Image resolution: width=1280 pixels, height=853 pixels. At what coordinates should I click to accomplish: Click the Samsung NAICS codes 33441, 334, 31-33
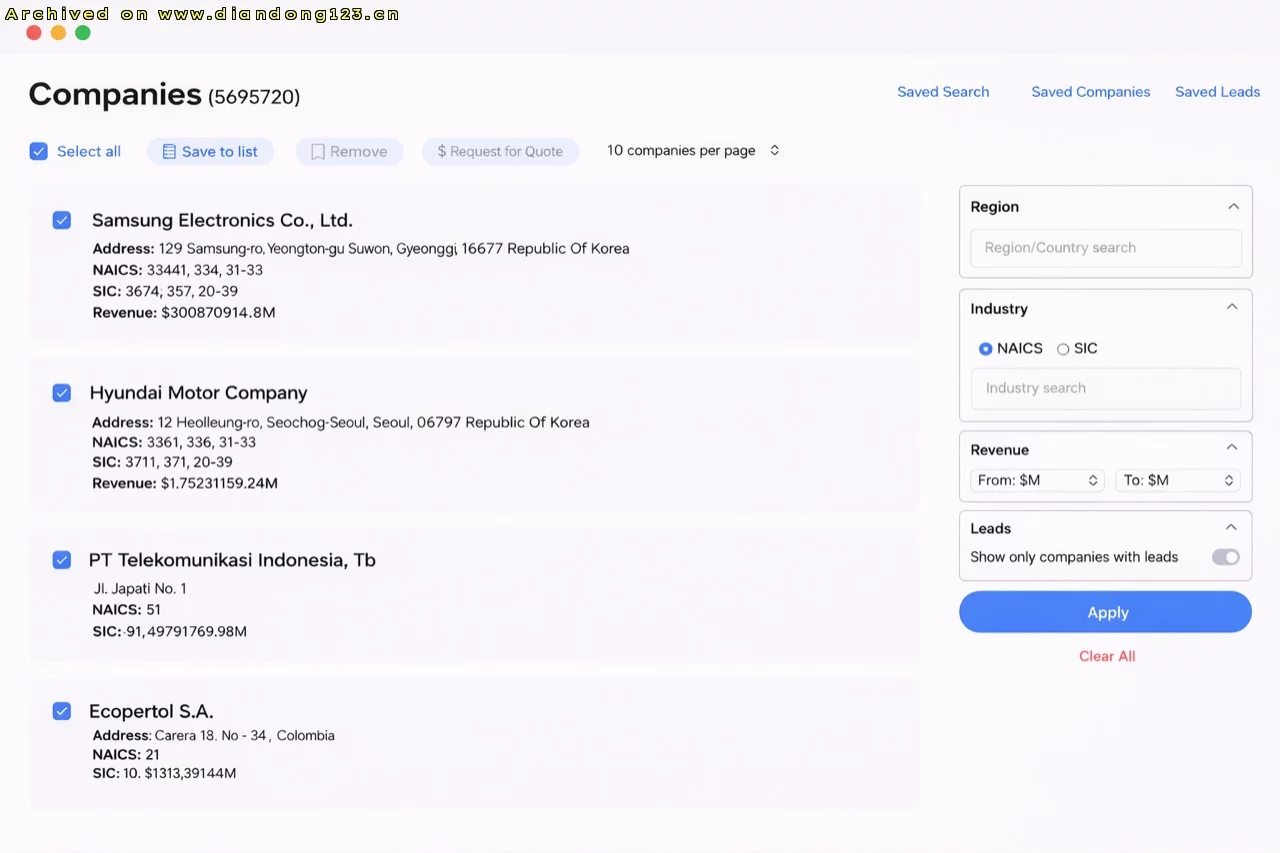[x=205, y=270]
